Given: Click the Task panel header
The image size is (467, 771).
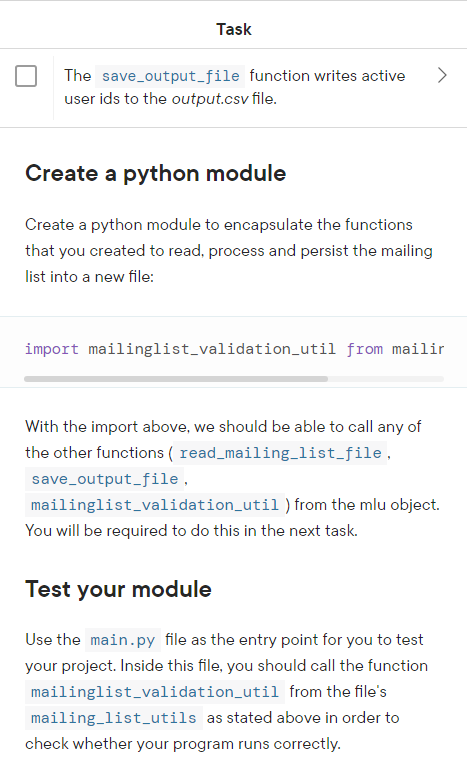Looking at the screenshot, I should coord(234,29).
